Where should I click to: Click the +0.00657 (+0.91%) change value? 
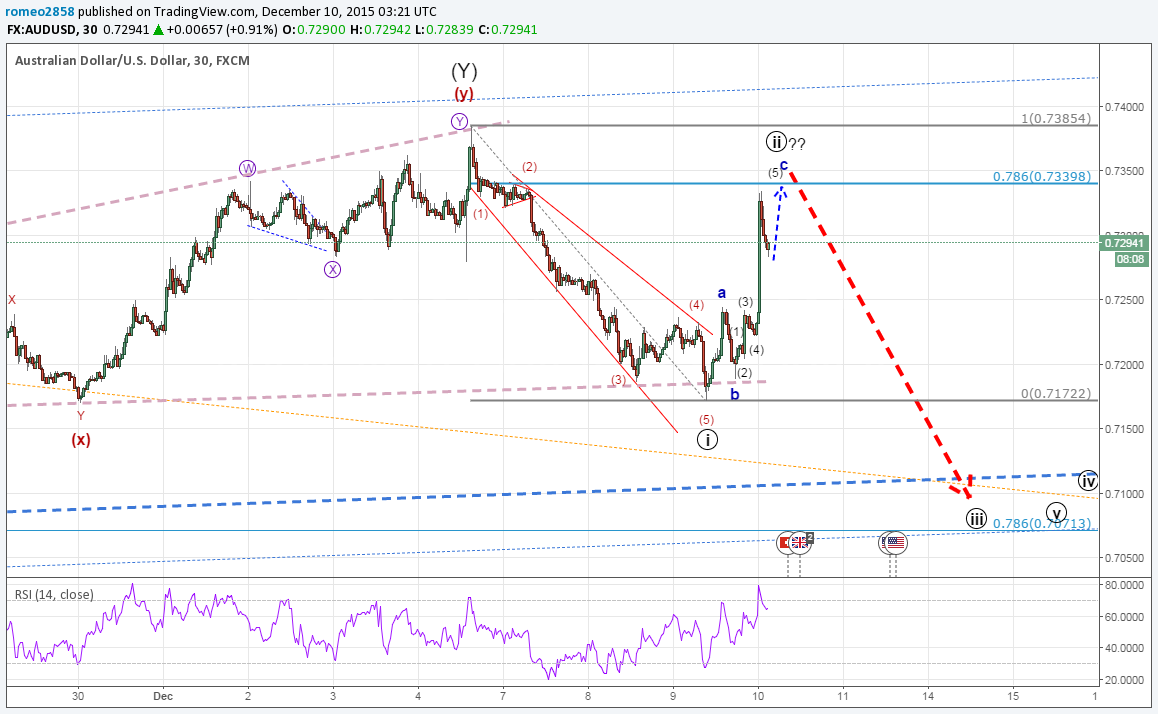(222, 30)
